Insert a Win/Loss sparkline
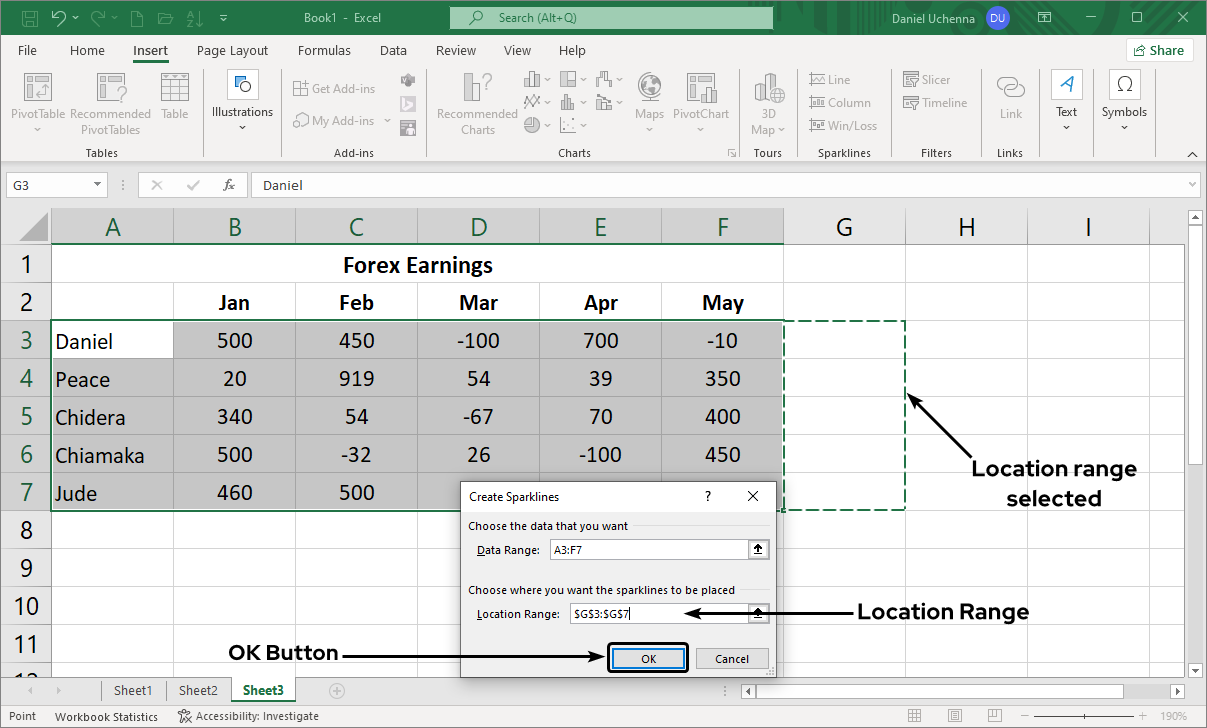This screenshot has height=728, width=1207. tap(843, 125)
